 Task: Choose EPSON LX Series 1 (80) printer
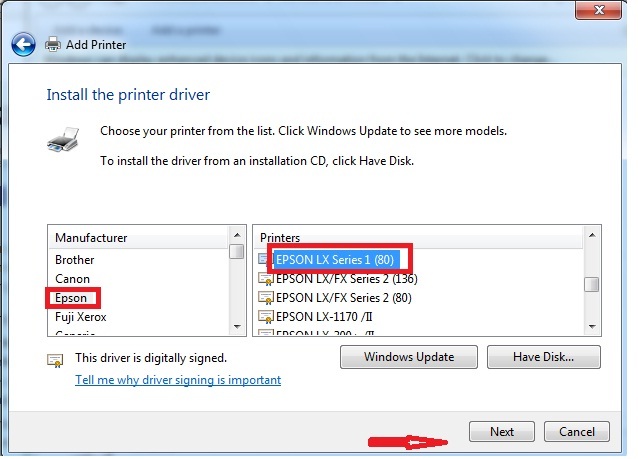click(x=335, y=260)
